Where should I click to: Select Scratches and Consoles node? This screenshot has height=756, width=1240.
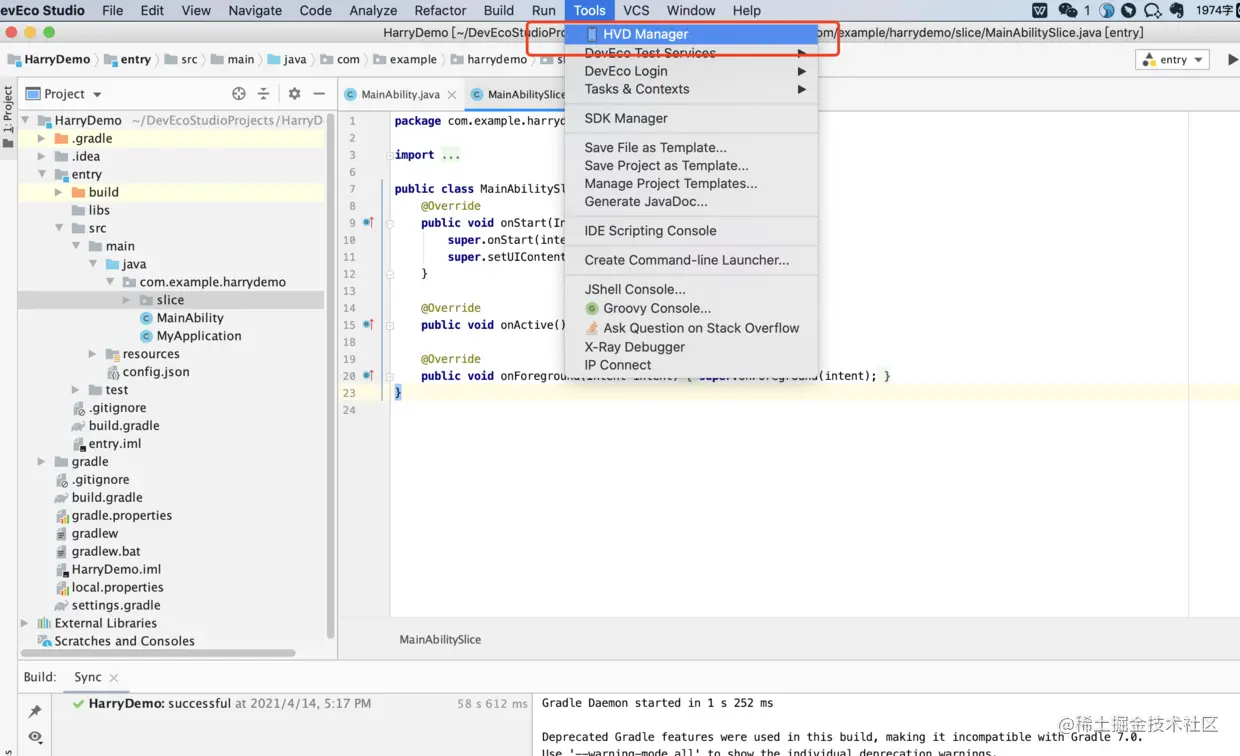[125, 641]
